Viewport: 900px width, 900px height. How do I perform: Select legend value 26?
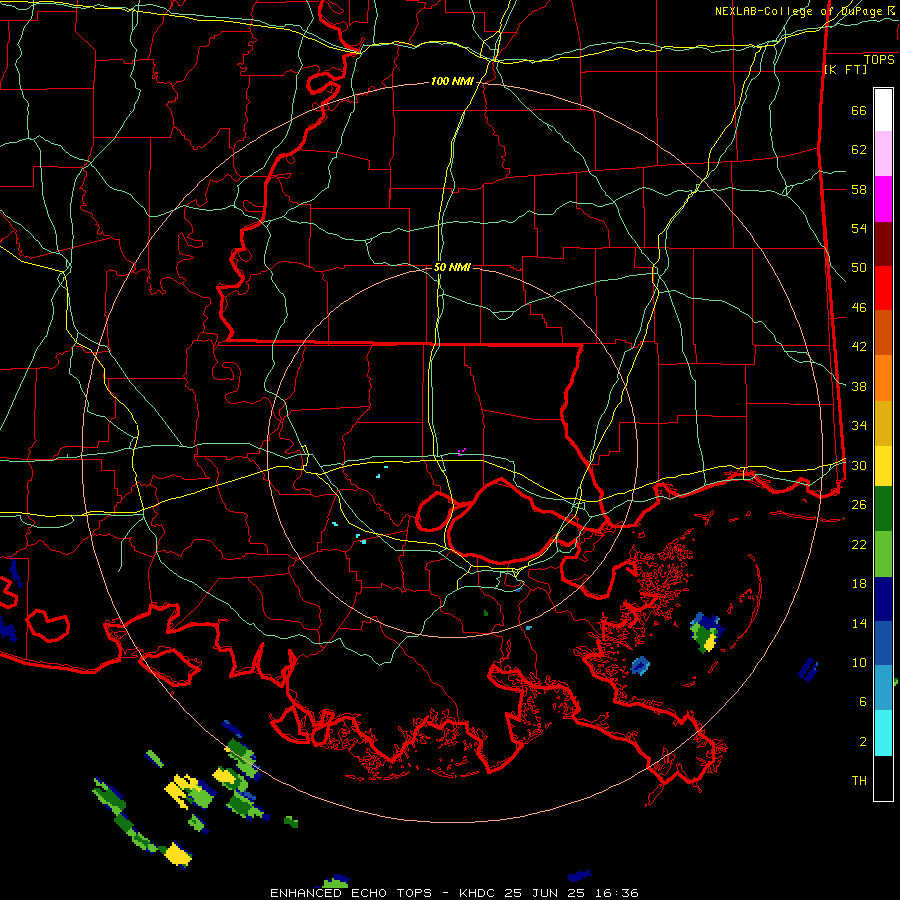click(x=859, y=505)
